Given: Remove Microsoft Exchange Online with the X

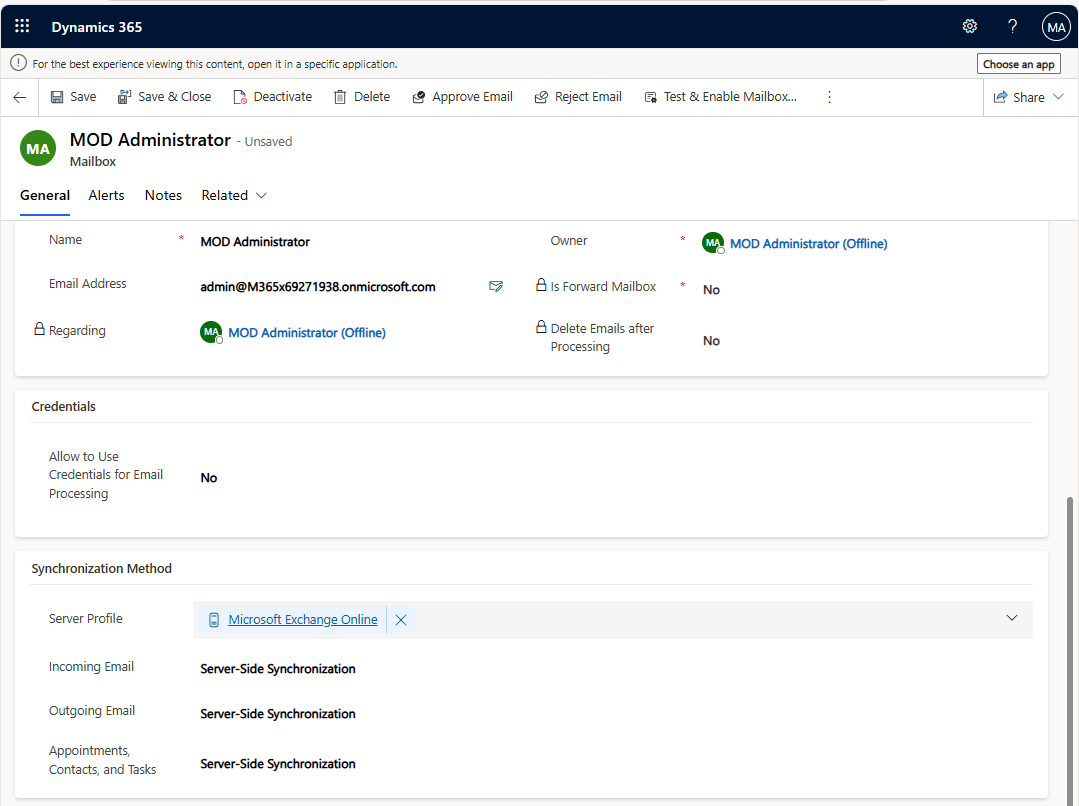Looking at the screenshot, I should coord(400,619).
